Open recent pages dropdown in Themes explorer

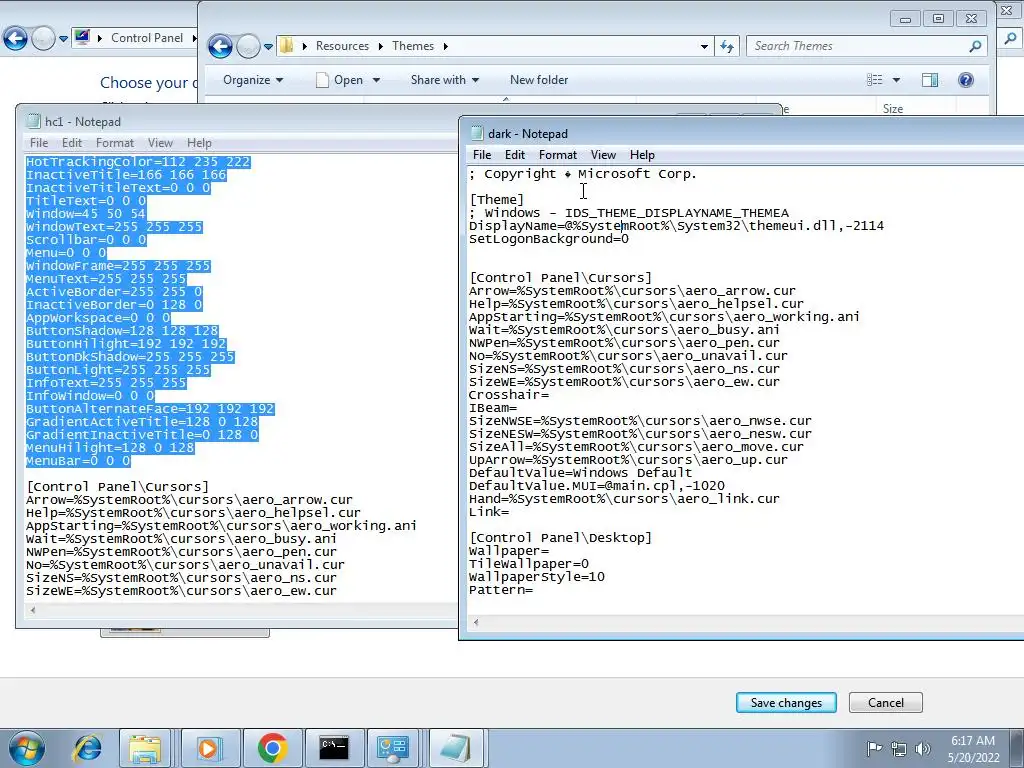[268, 47]
